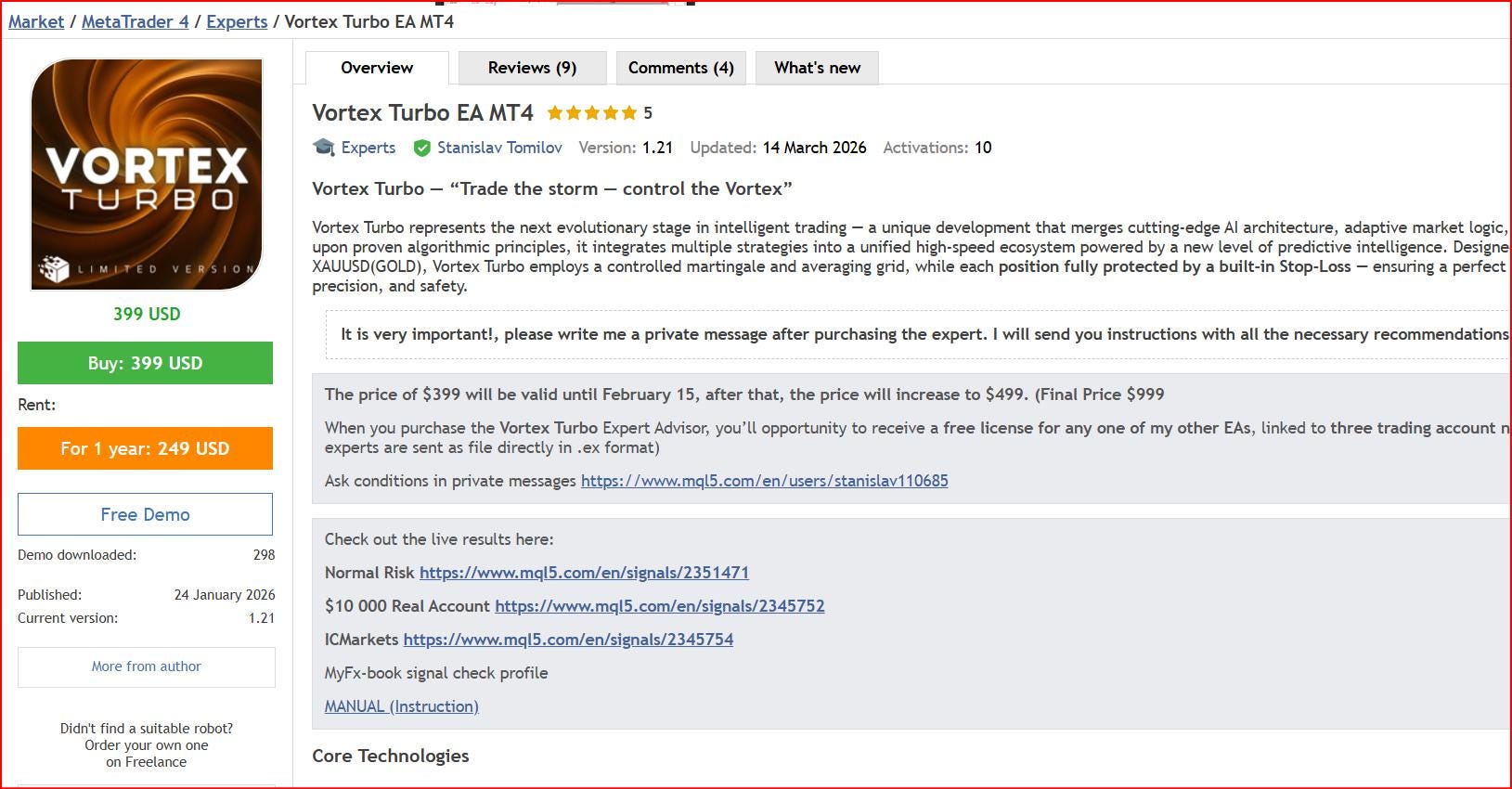Click the Updated date 14 March 2026
The width and height of the screenshot is (1512, 789).
[814, 148]
